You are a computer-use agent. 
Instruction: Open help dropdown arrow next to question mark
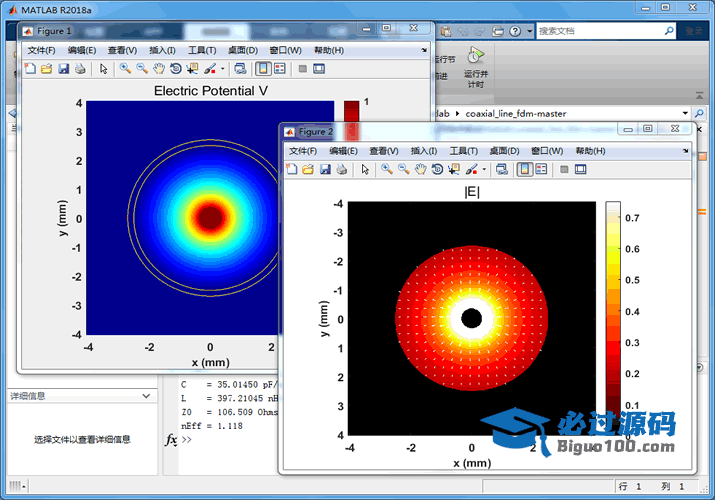click(x=529, y=31)
